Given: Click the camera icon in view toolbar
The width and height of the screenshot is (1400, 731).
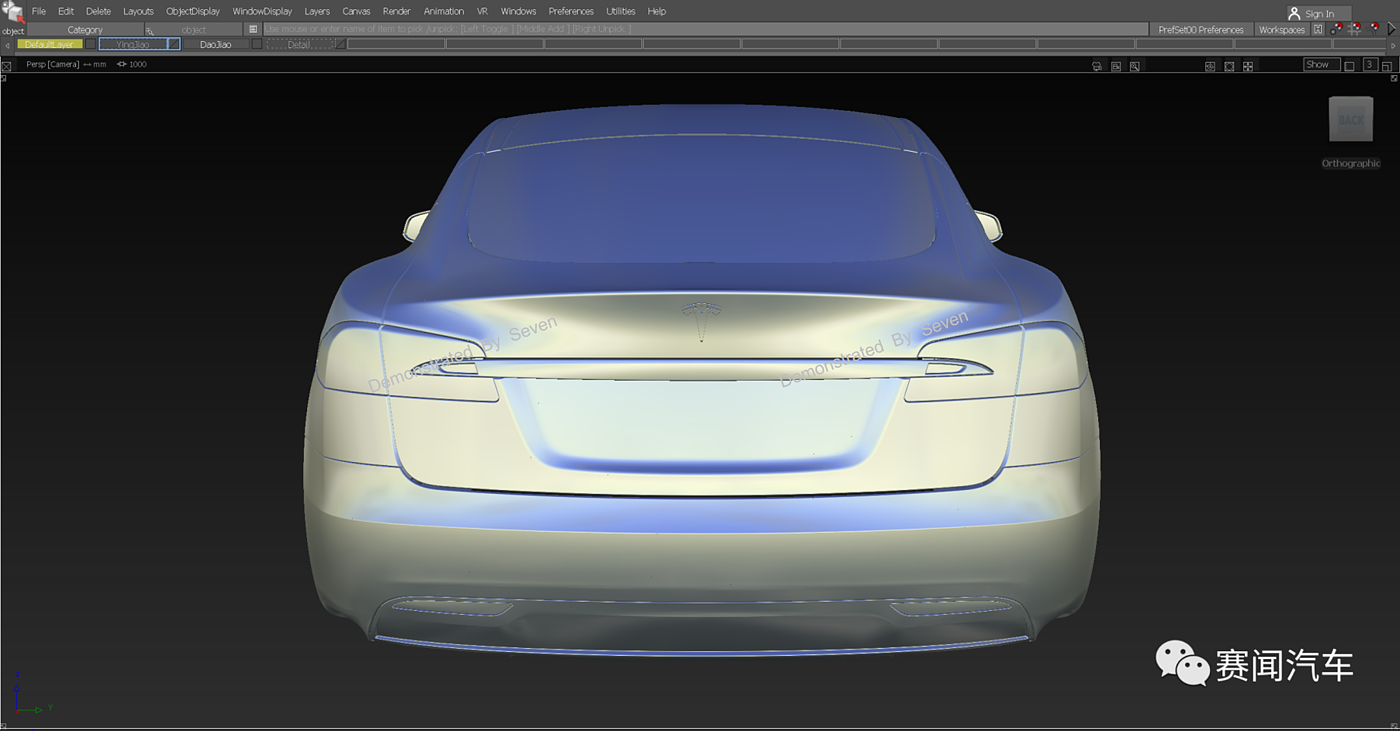Looking at the screenshot, I should pos(1097,66).
